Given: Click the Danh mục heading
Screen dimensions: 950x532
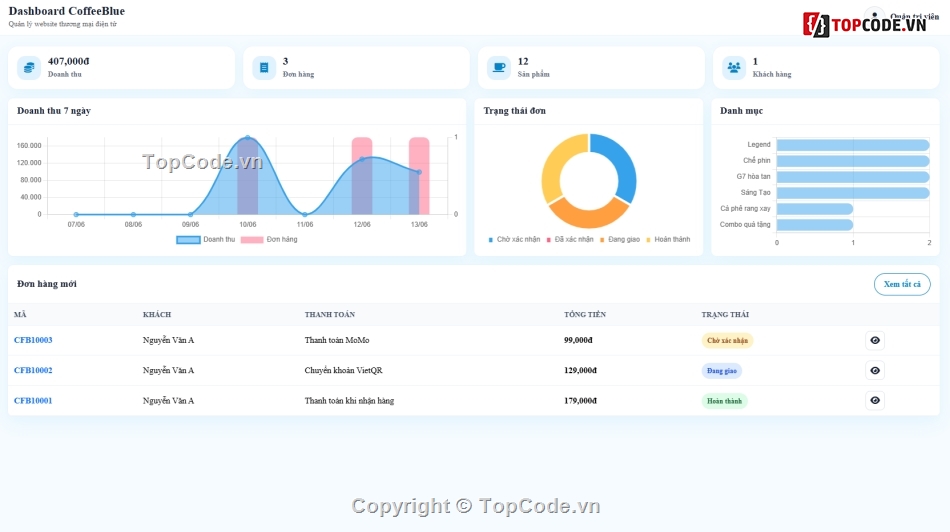Looking at the screenshot, I should 741,111.
